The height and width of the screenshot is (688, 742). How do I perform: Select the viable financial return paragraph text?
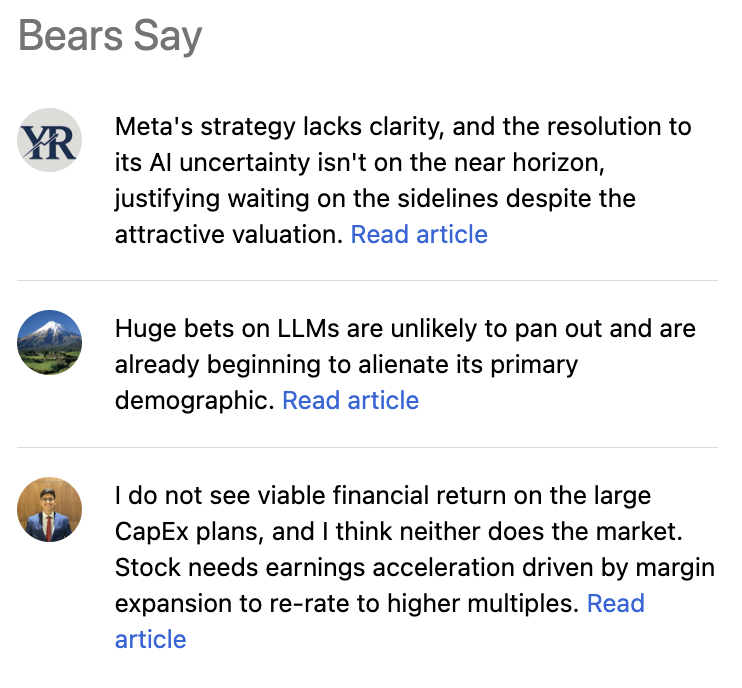(415, 567)
